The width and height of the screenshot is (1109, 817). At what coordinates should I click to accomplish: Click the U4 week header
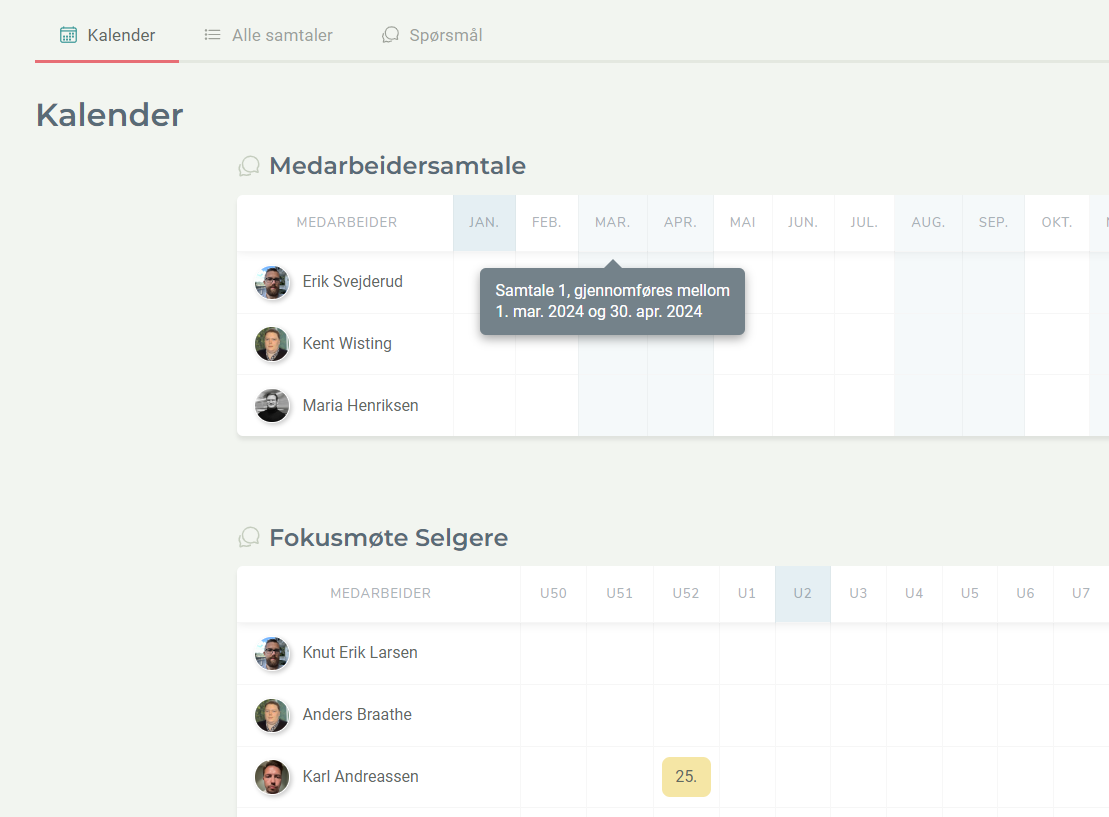(x=915, y=593)
